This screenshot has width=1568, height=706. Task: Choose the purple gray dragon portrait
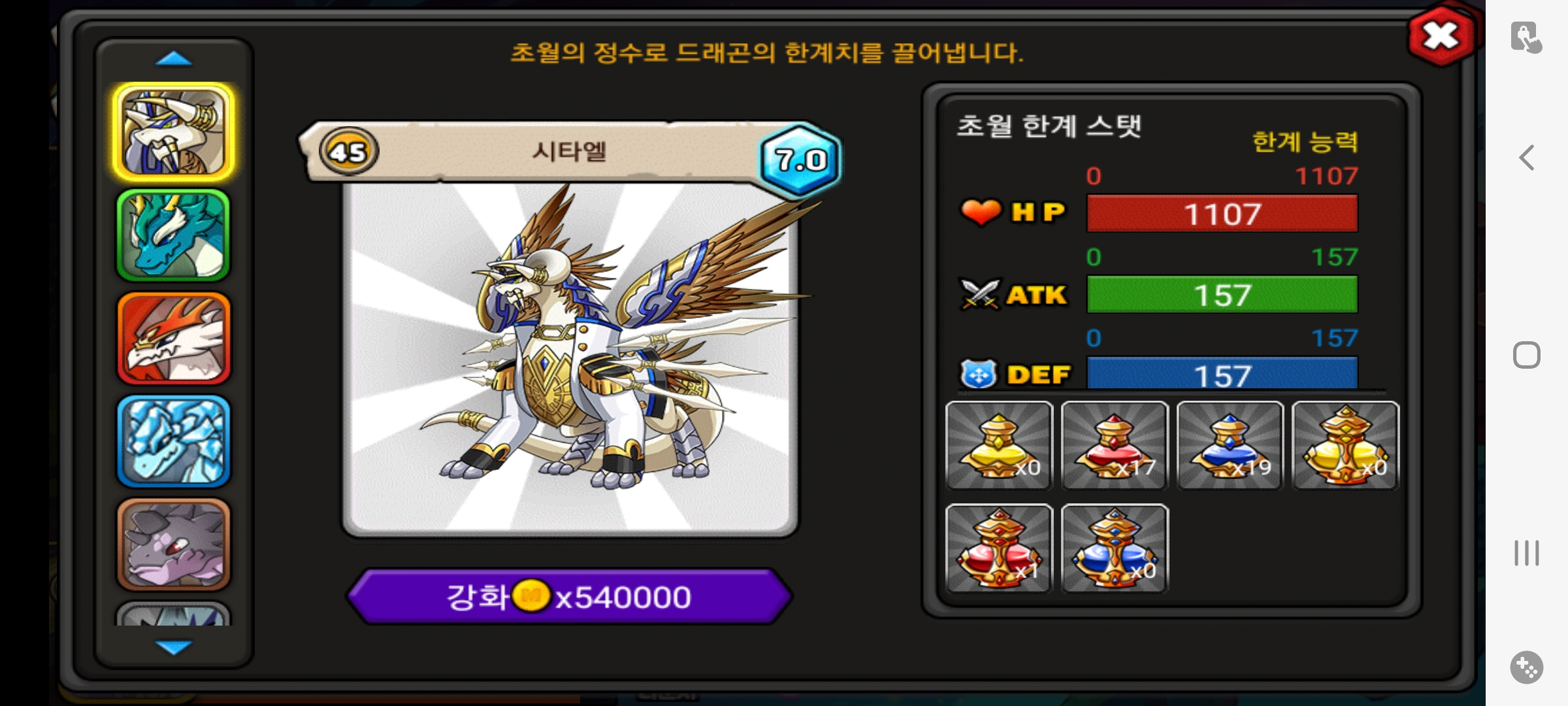click(x=173, y=544)
